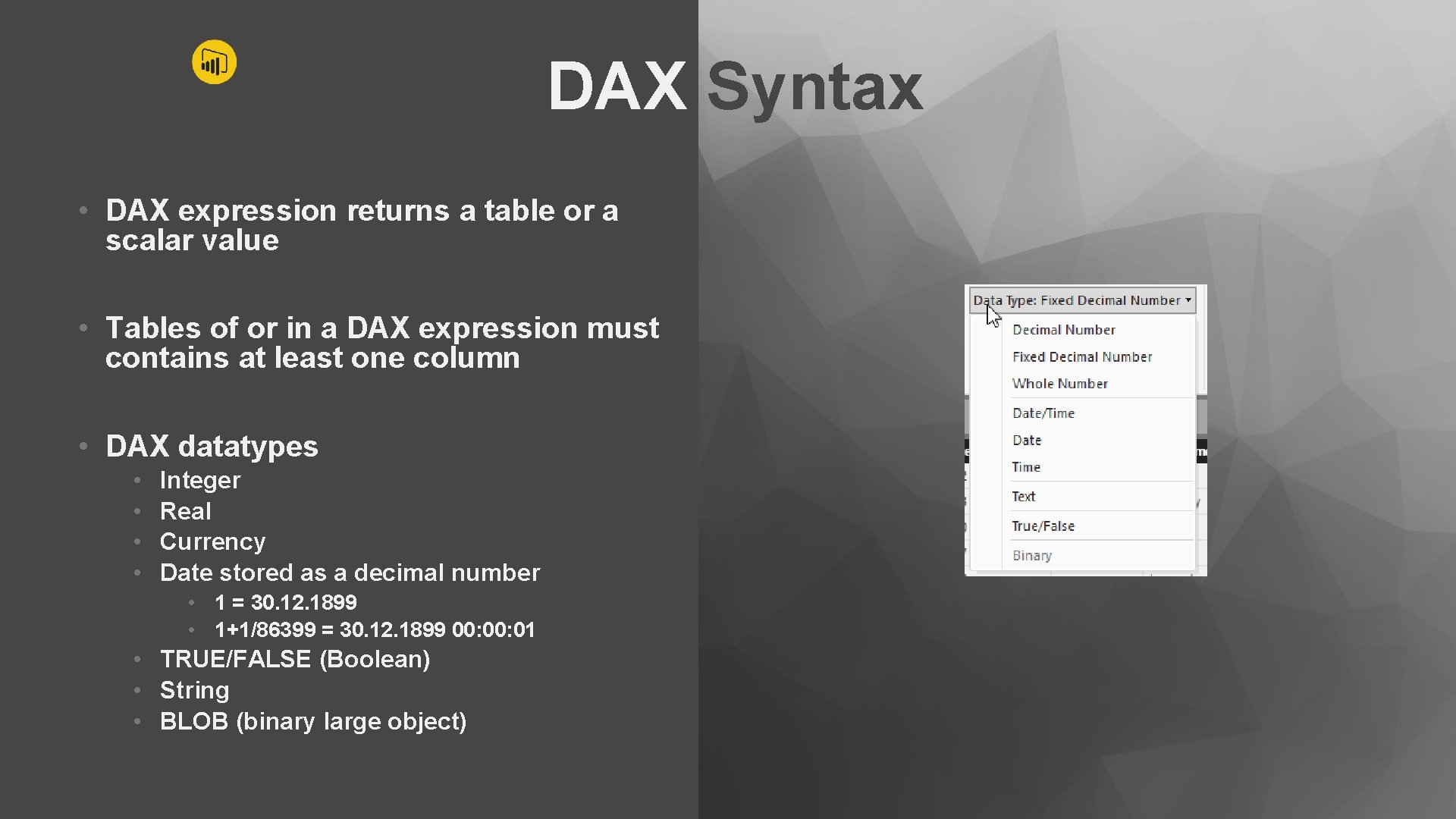Screen dimensions: 1456x819
Task: Choose True/False data type option
Action: coord(1043,526)
